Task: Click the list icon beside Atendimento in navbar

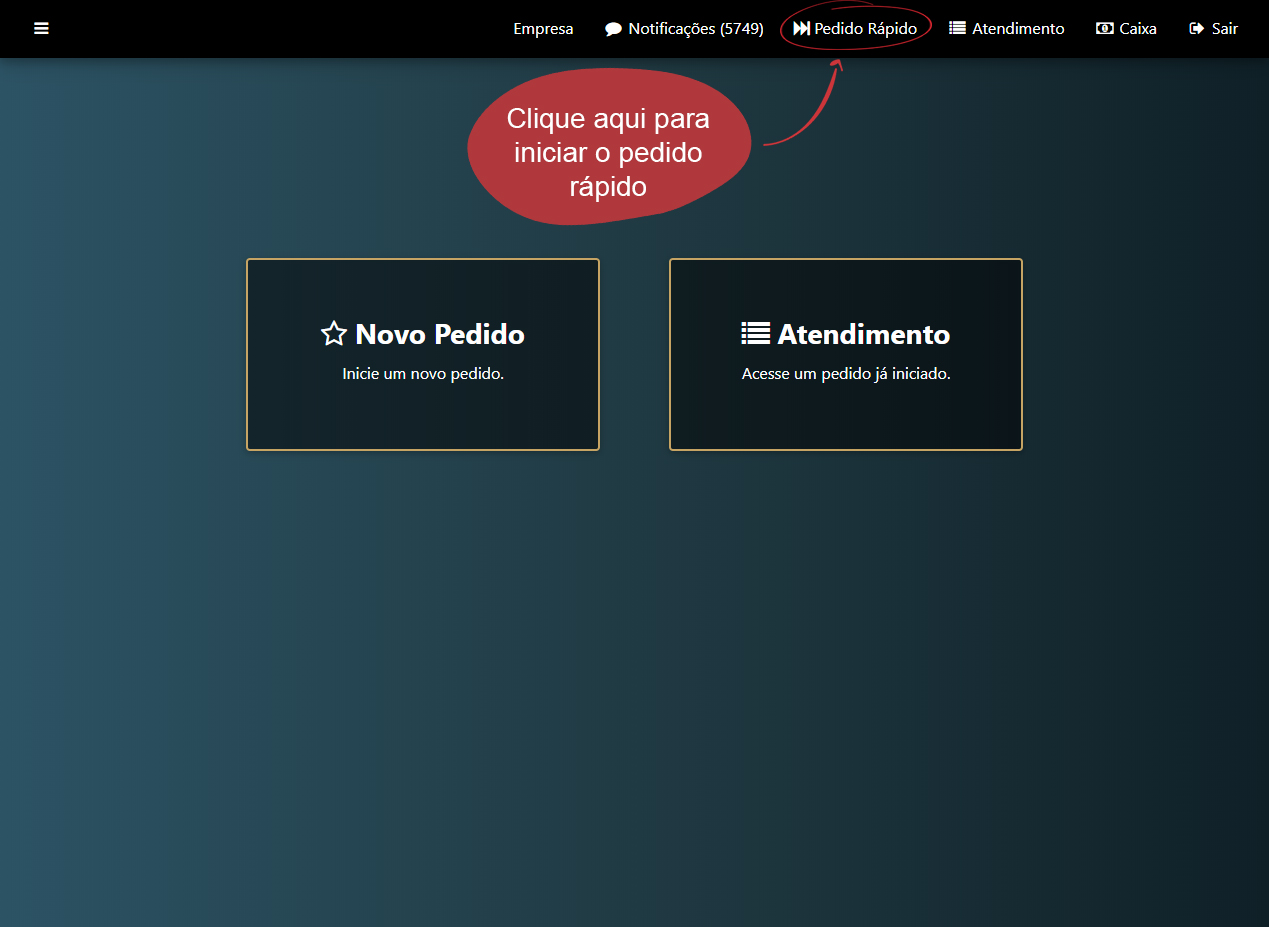Action: click(957, 29)
